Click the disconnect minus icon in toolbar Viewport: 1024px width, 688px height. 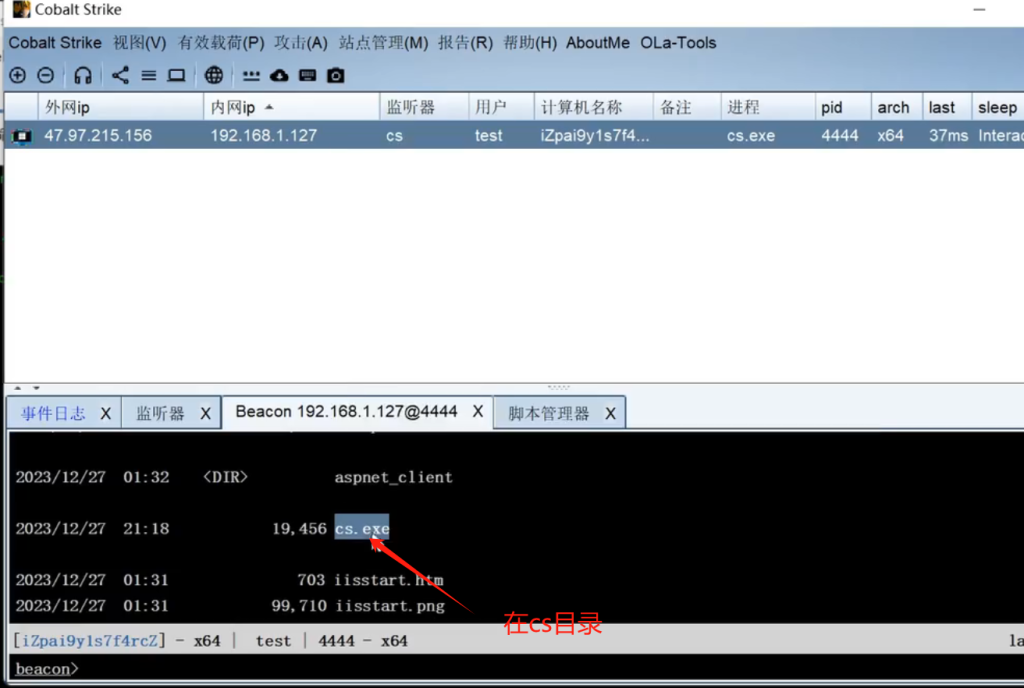click(46, 76)
